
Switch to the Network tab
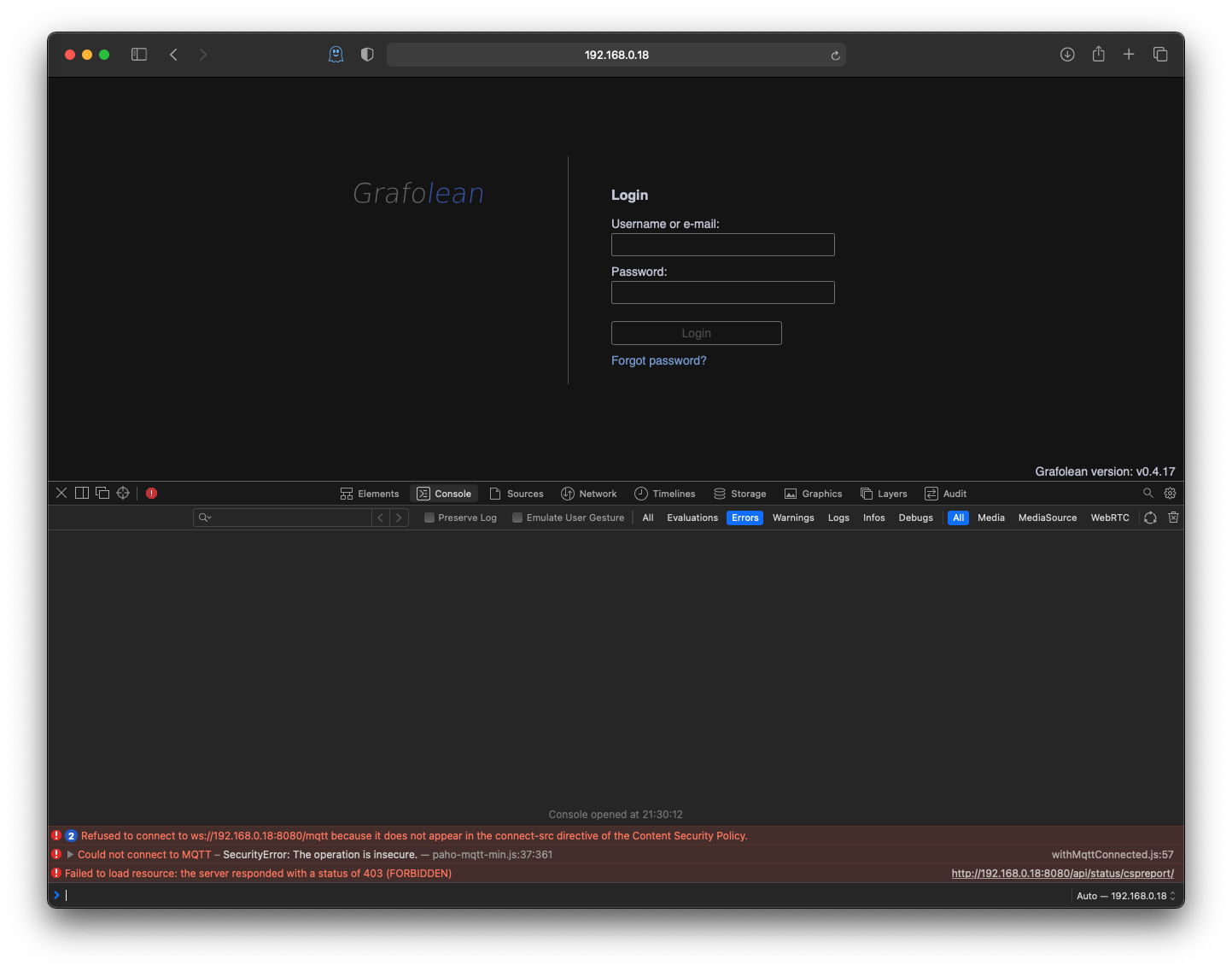[x=589, y=493]
